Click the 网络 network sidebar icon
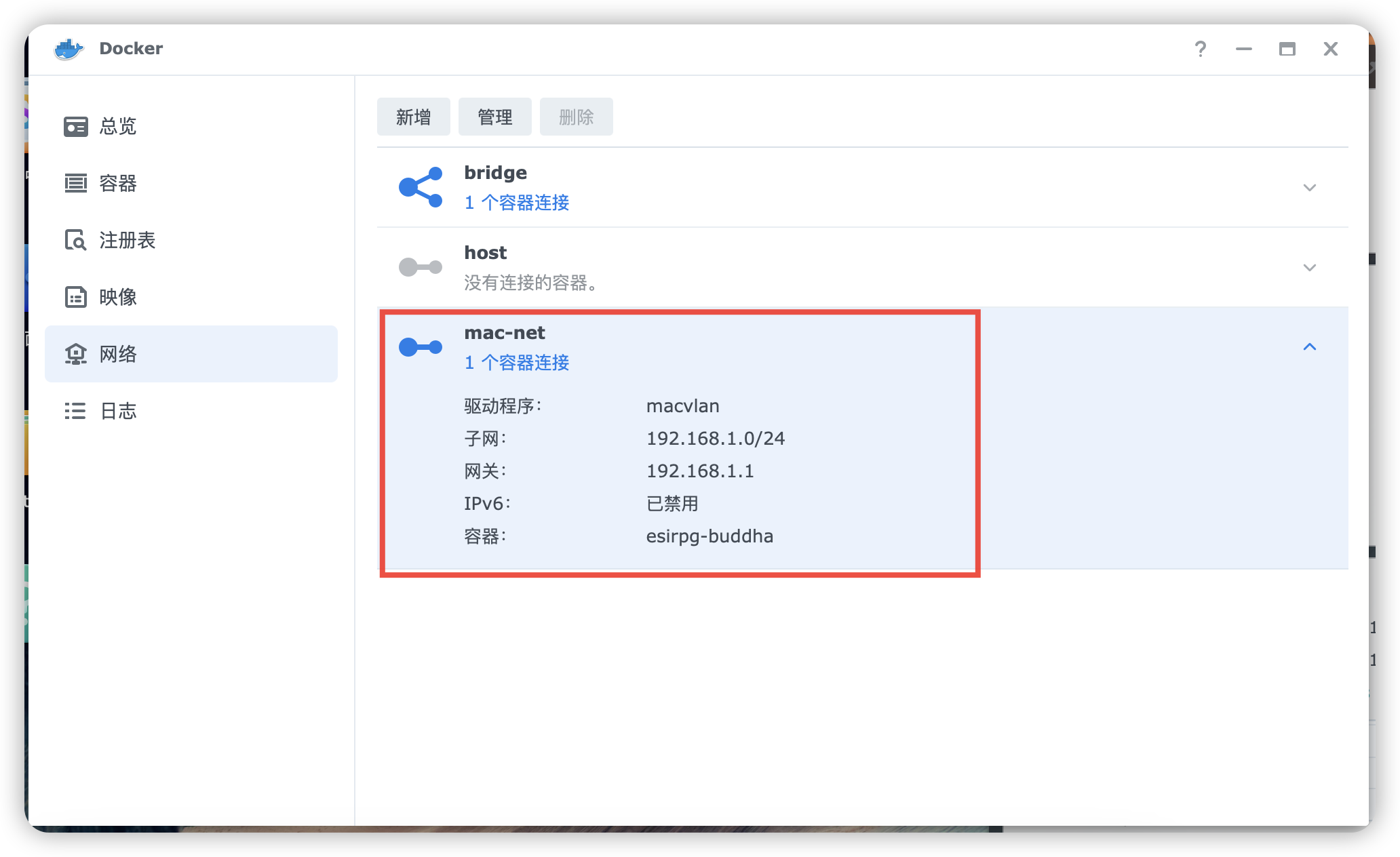Image resolution: width=1400 pixels, height=857 pixels. point(76,354)
